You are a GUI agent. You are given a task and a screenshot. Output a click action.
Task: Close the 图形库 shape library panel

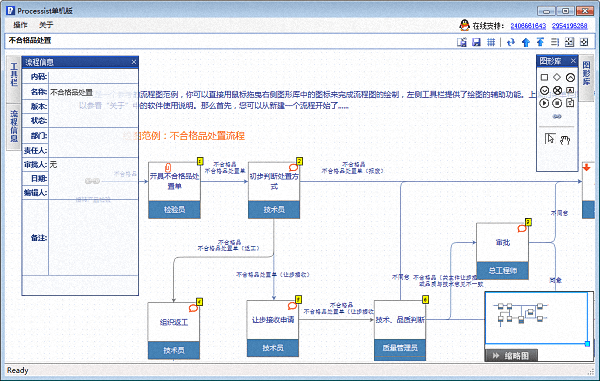pos(573,61)
